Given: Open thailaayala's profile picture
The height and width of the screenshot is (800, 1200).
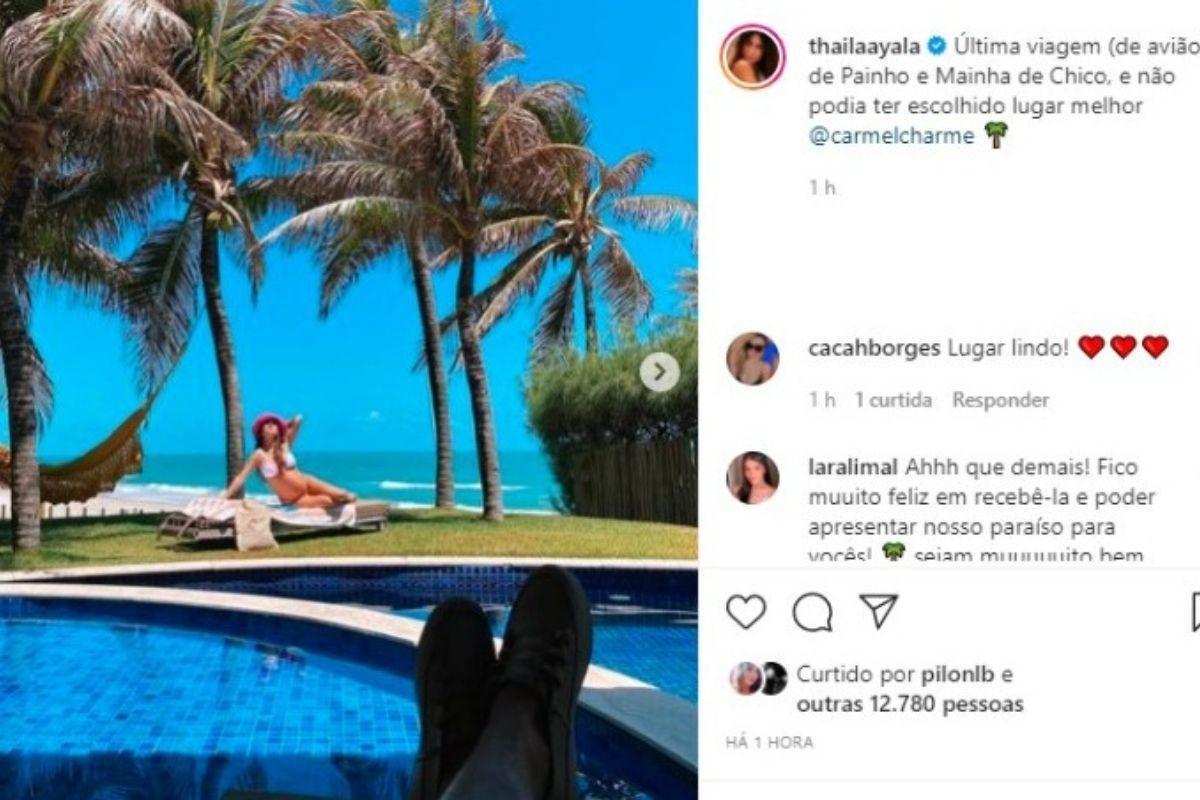Looking at the screenshot, I should [753, 57].
